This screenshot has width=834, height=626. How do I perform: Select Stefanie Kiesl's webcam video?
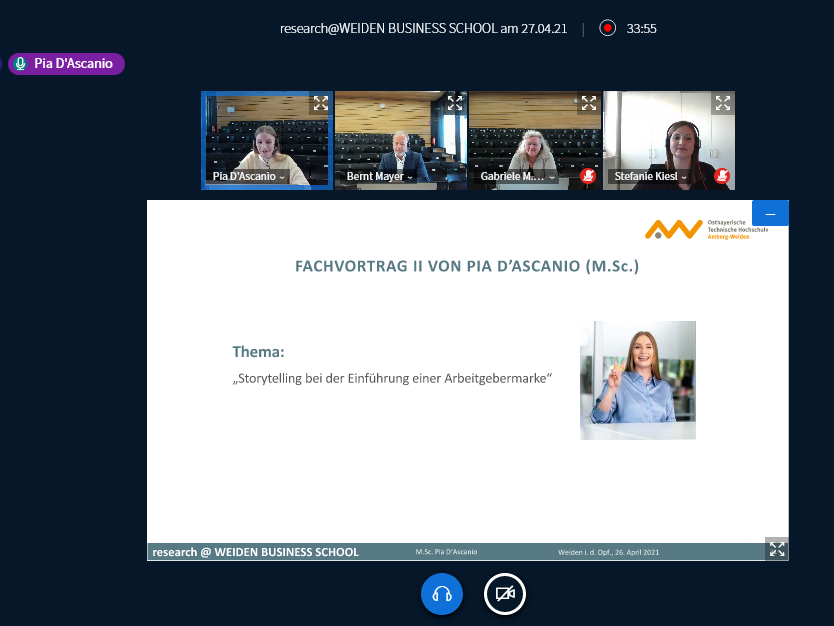pos(669,140)
